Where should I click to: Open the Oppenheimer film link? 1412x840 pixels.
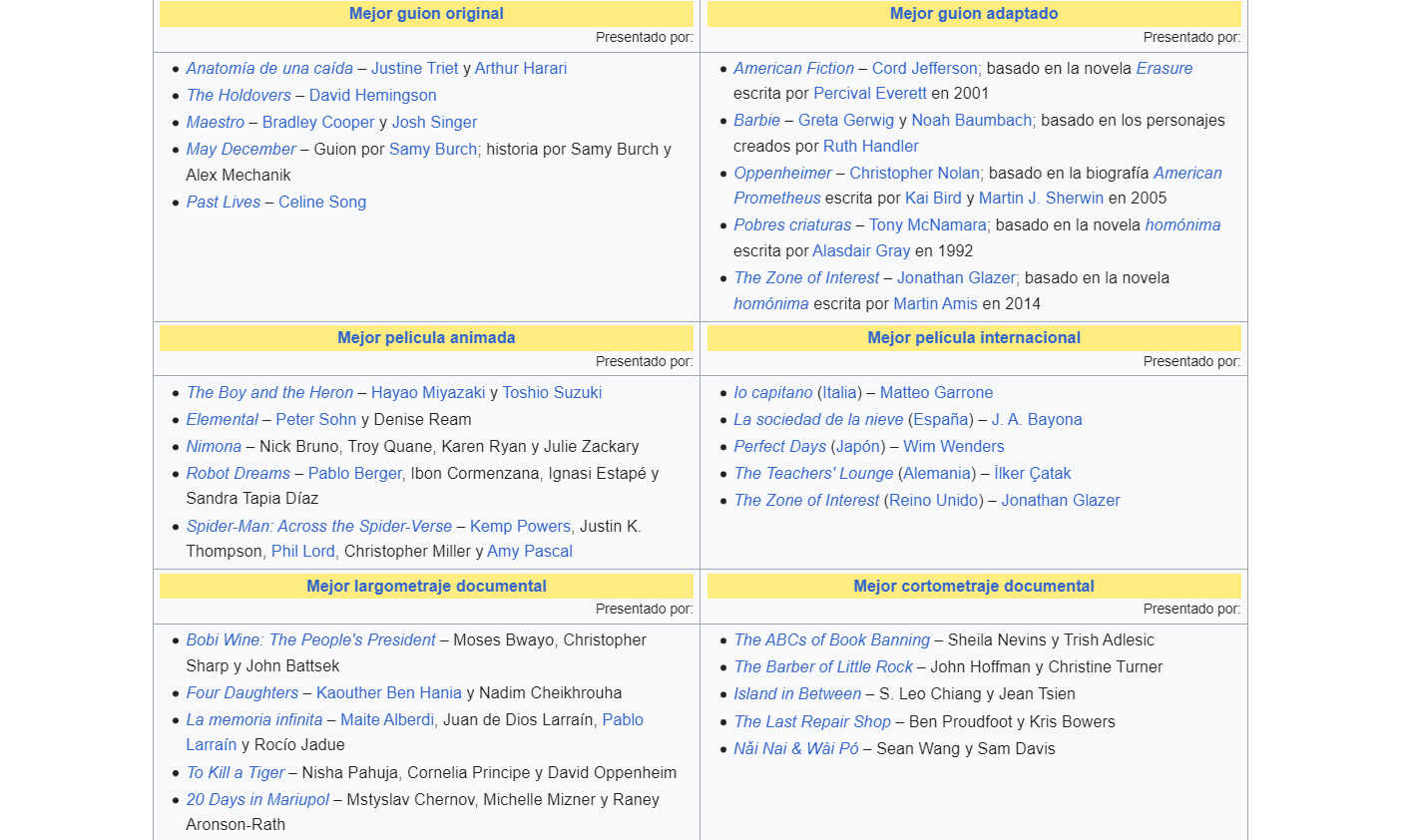pyautogui.click(x=783, y=174)
